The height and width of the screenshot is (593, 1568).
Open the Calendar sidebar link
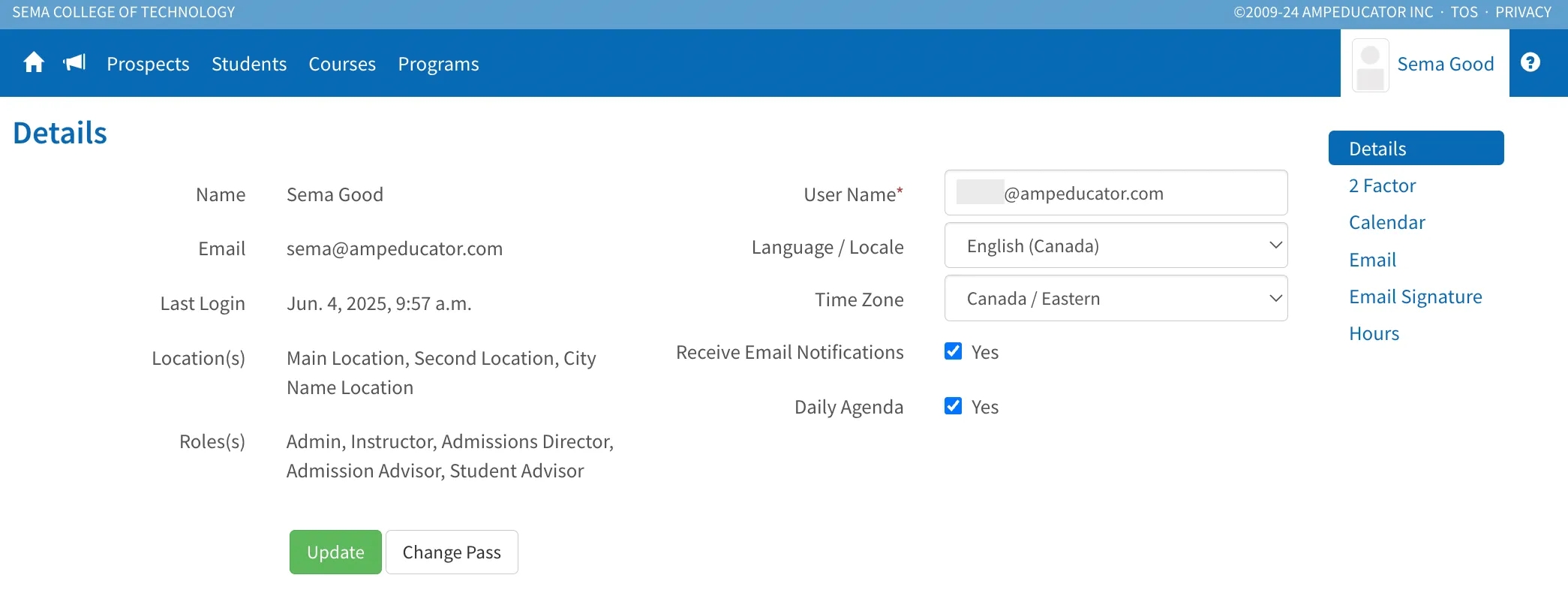tap(1386, 222)
